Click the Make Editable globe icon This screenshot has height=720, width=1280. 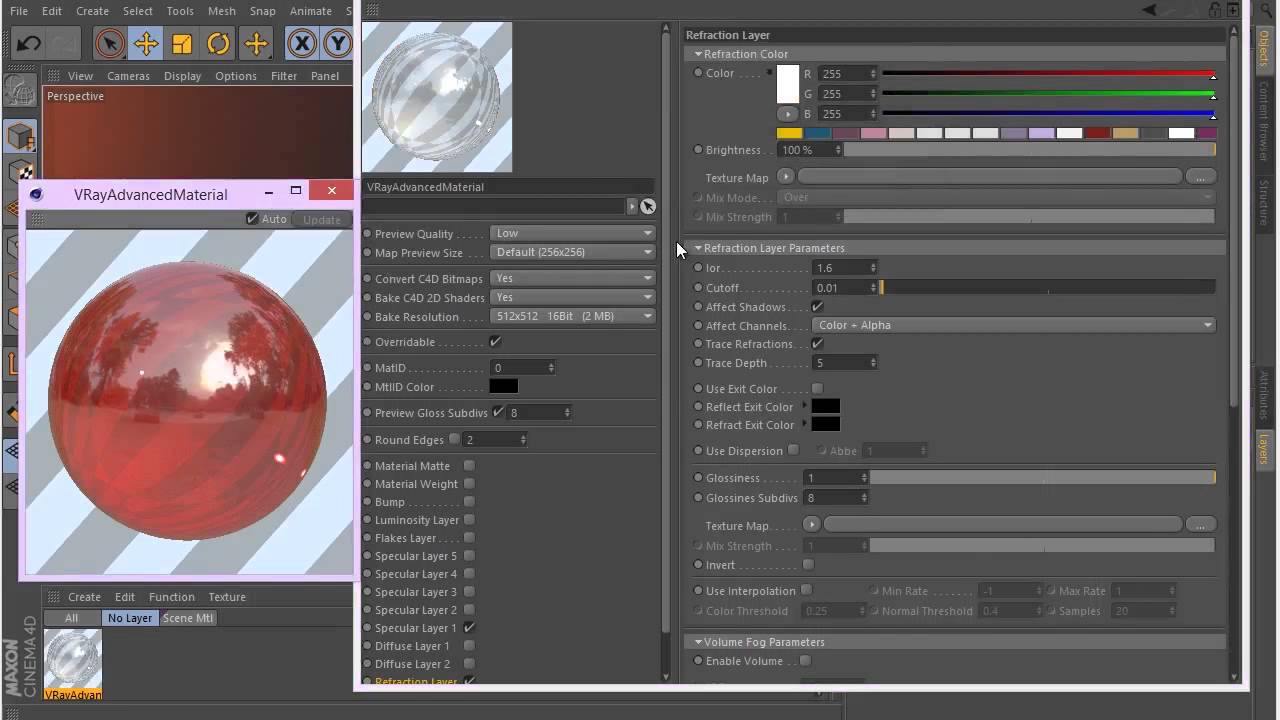(19, 91)
